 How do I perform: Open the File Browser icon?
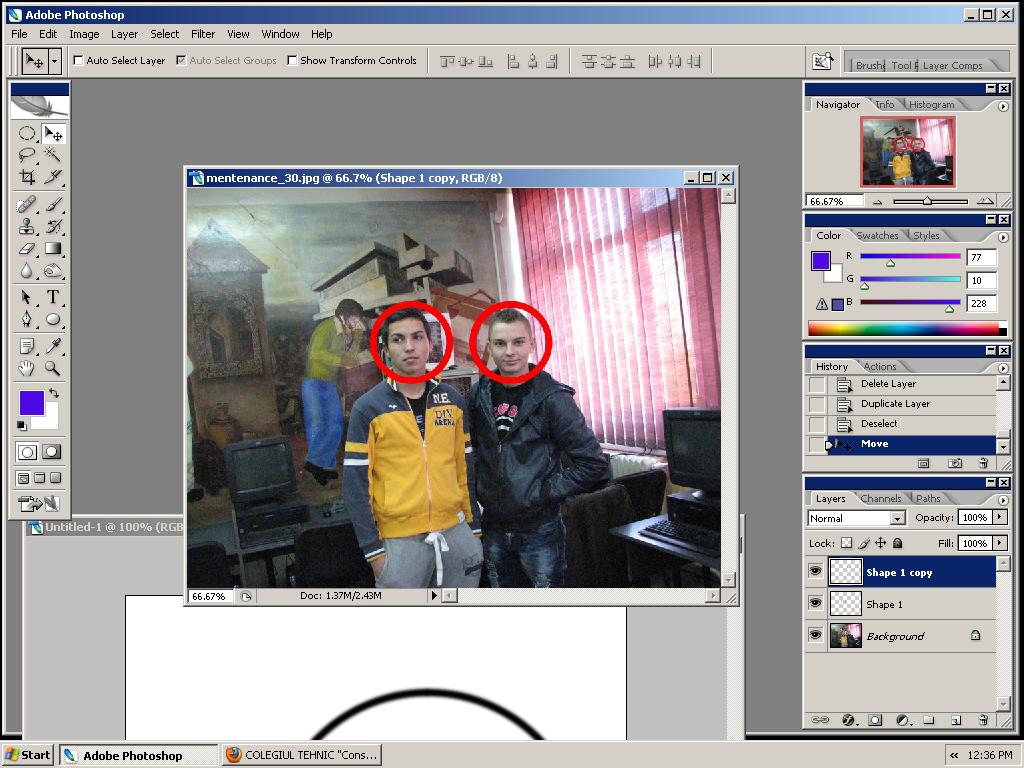click(x=822, y=61)
